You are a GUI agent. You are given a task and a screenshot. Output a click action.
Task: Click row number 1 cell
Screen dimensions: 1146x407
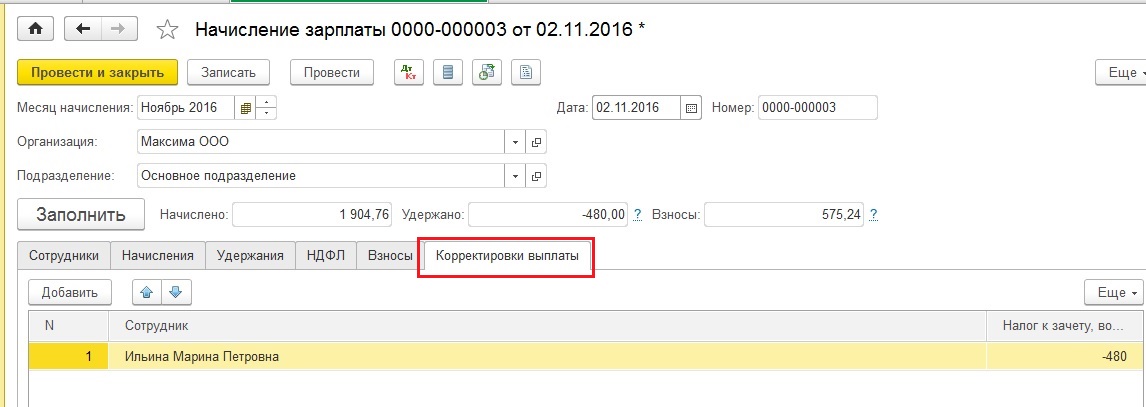(69, 357)
